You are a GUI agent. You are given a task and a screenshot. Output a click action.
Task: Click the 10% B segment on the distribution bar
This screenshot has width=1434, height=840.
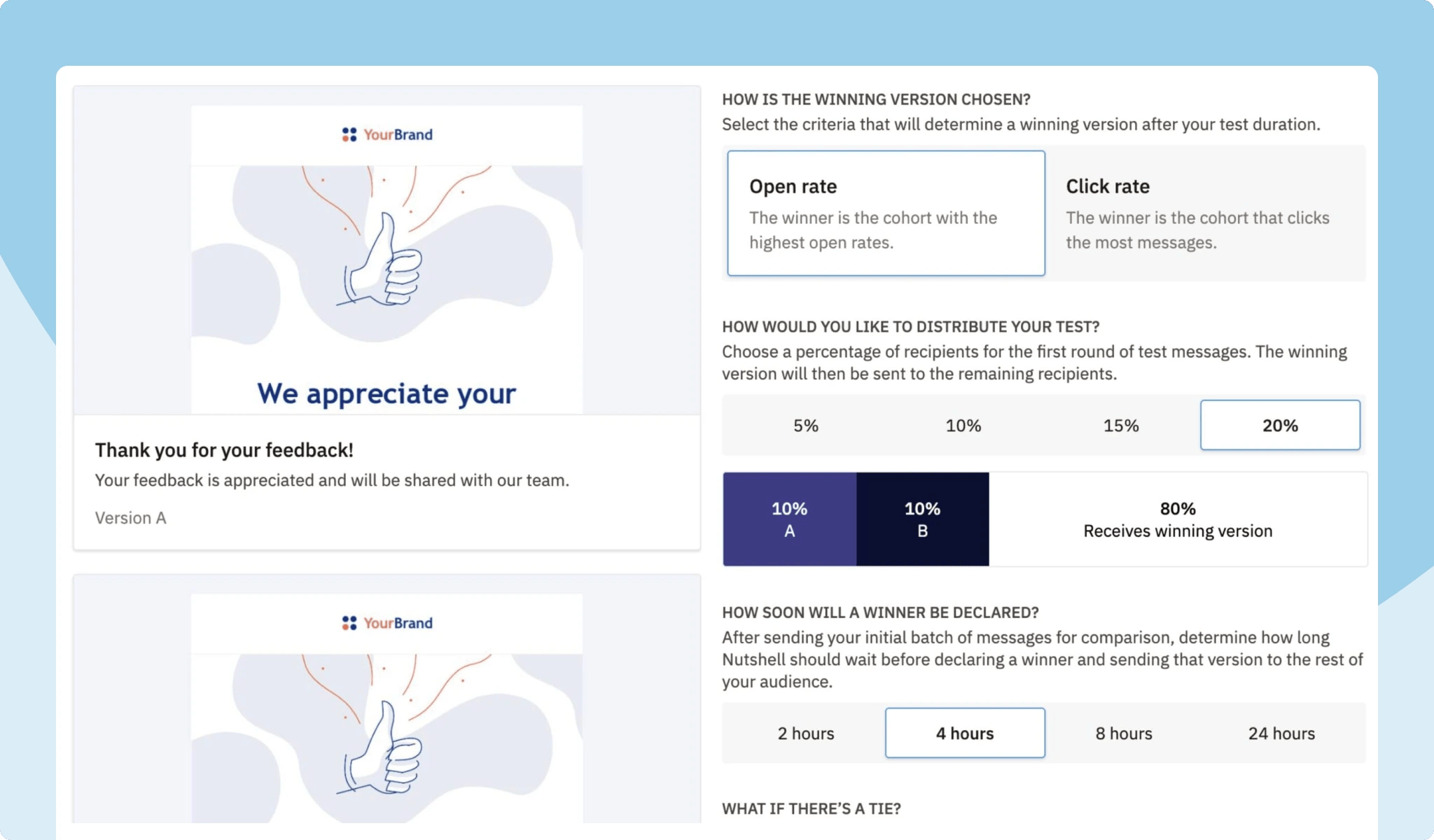(922, 519)
